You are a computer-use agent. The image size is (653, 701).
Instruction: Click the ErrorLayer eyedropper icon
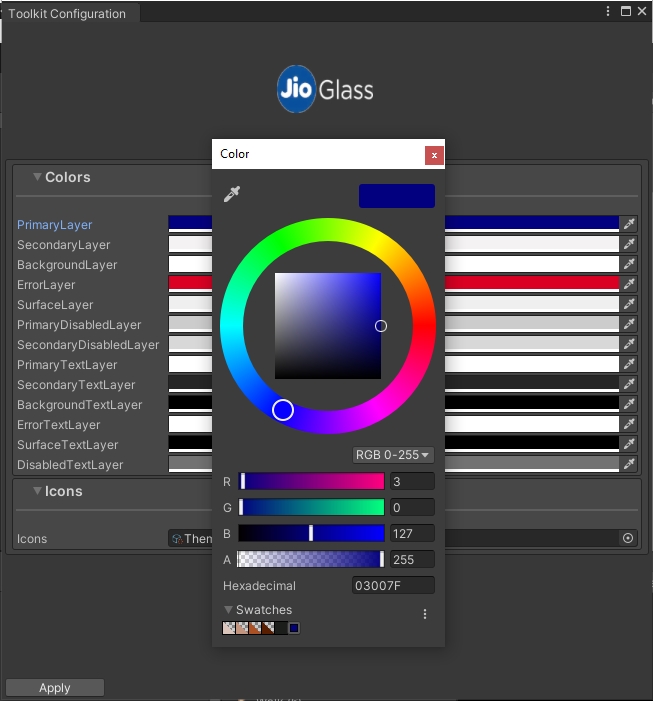[629, 284]
